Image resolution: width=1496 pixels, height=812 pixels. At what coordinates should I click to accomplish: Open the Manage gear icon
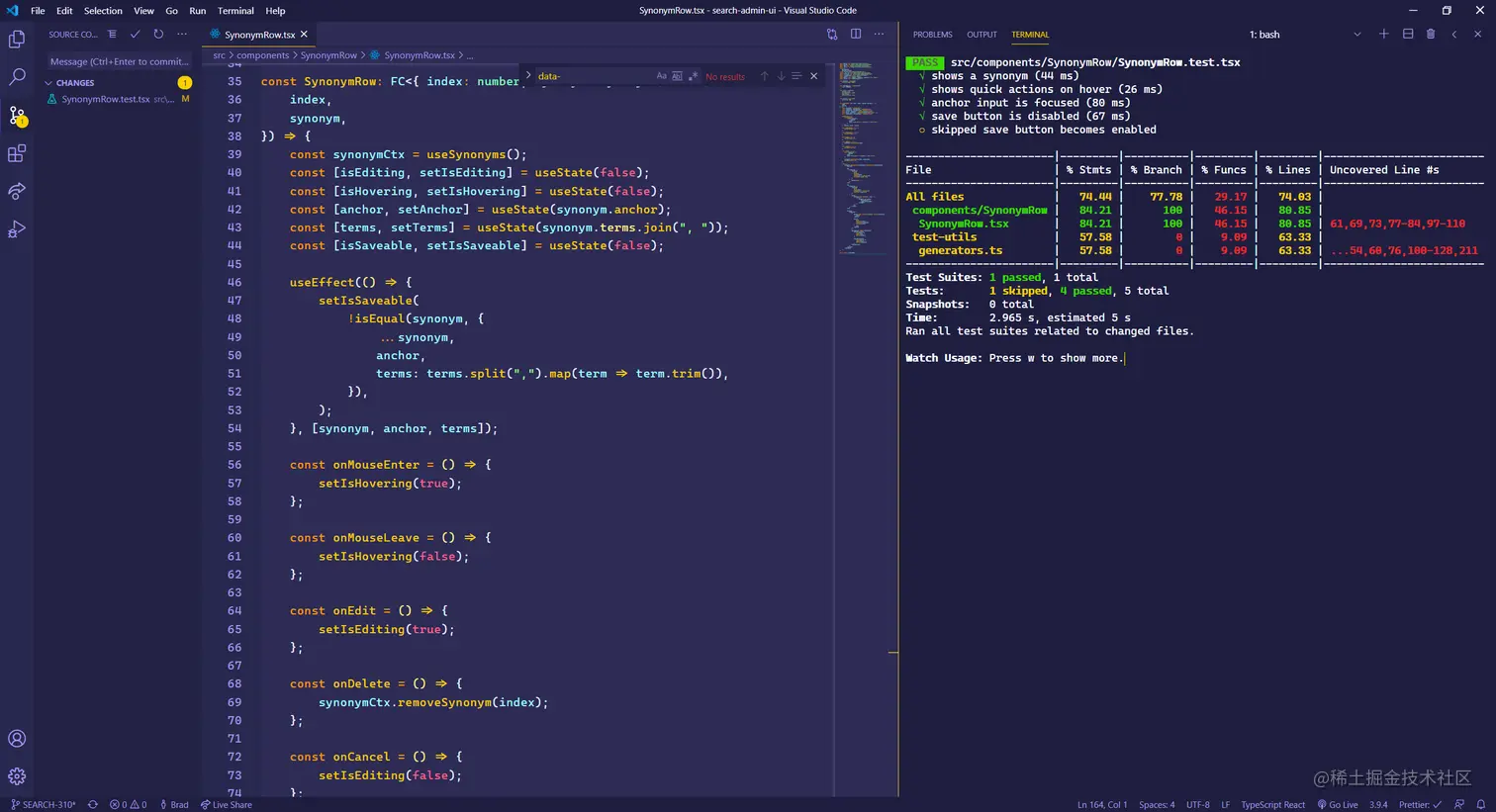(17, 776)
